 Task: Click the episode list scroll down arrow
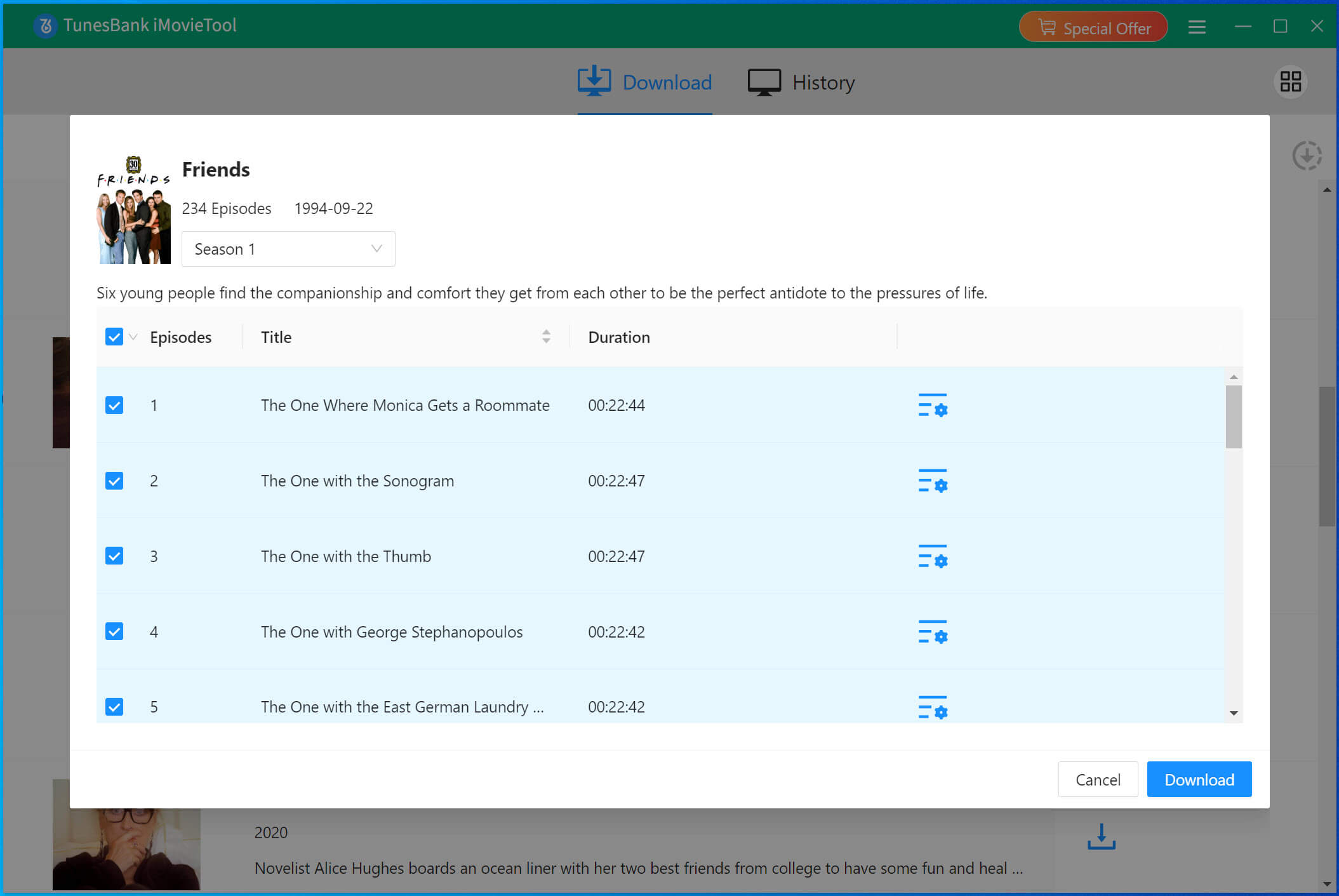click(1234, 713)
